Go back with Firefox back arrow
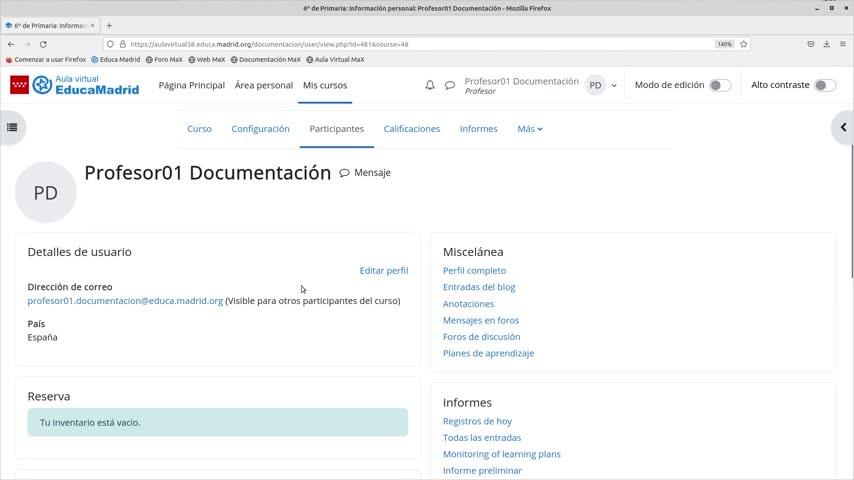 pos(11,44)
